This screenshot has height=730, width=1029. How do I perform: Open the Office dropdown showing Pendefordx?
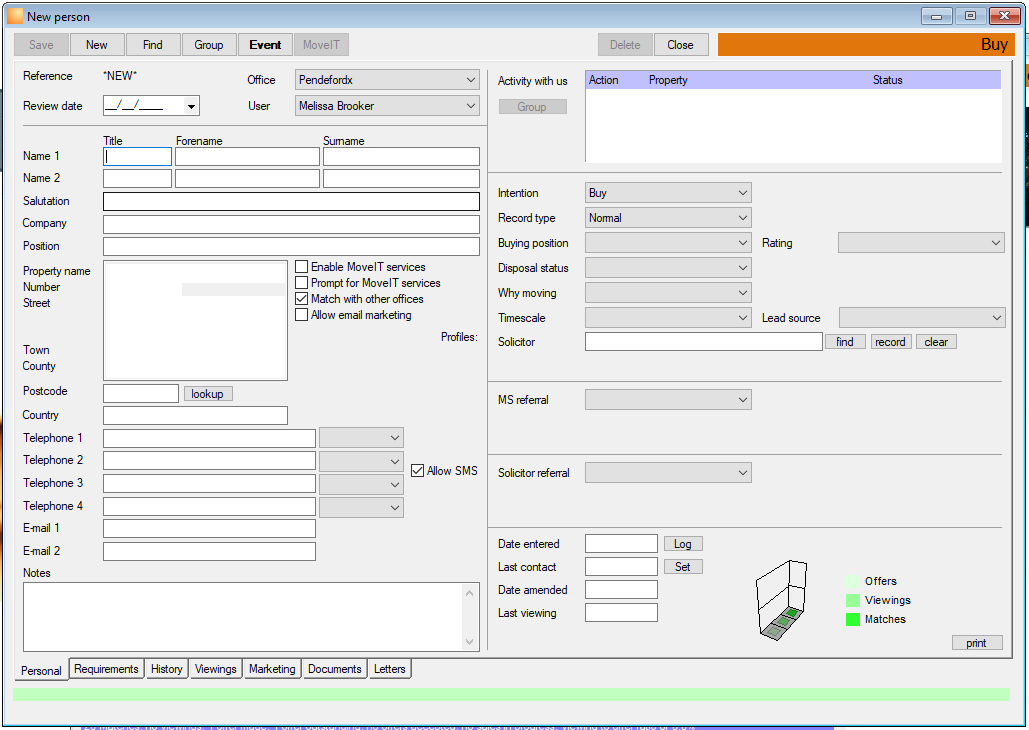[387, 80]
